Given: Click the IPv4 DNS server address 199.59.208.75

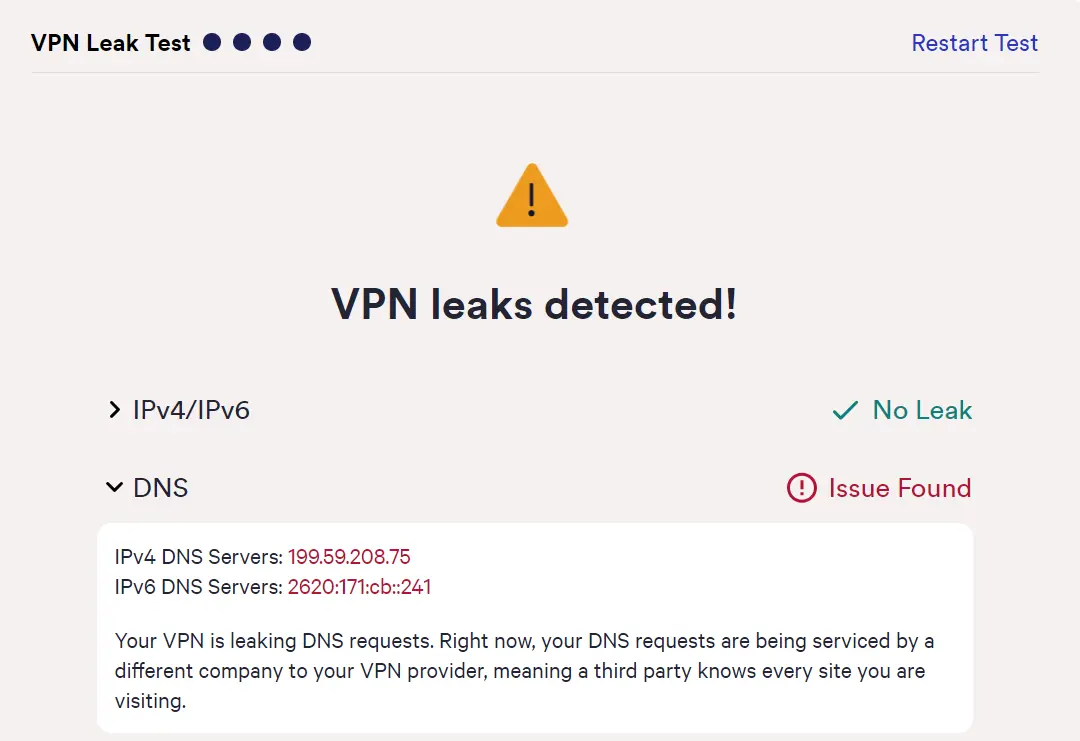Looking at the screenshot, I should coord(349,557).
